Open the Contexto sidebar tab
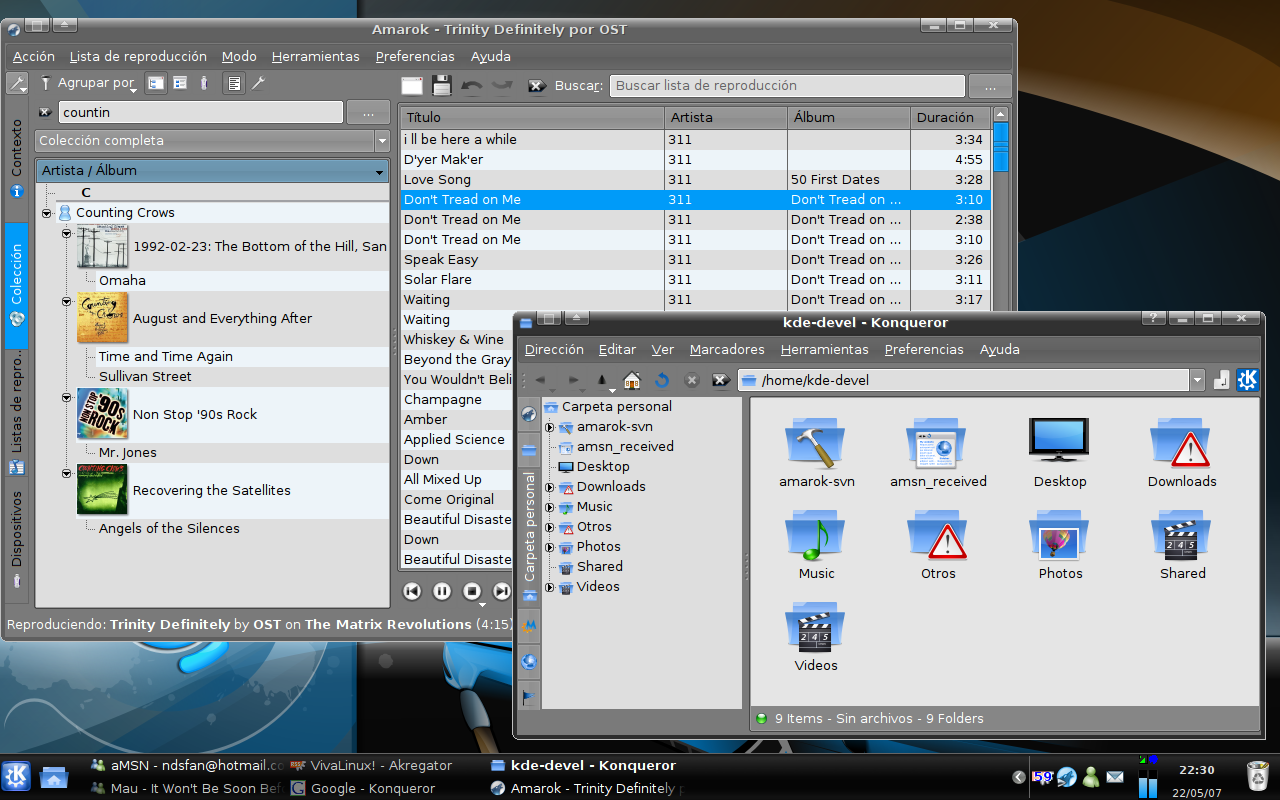The width and height of the screenshot is (1280, 800). 17,160
